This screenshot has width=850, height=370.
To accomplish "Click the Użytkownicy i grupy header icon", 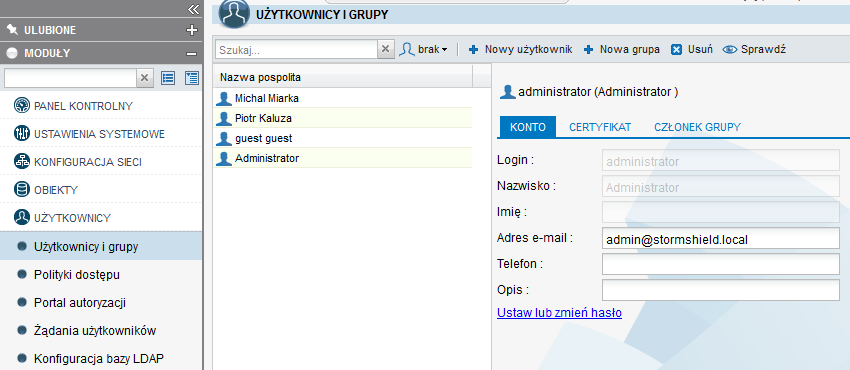I will point(234,14).
